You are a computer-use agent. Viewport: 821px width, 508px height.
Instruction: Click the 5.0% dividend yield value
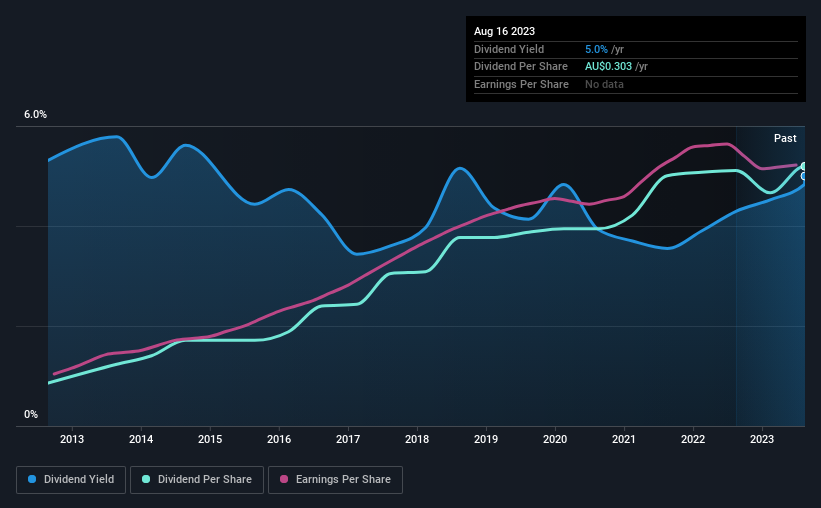[596, 49]
